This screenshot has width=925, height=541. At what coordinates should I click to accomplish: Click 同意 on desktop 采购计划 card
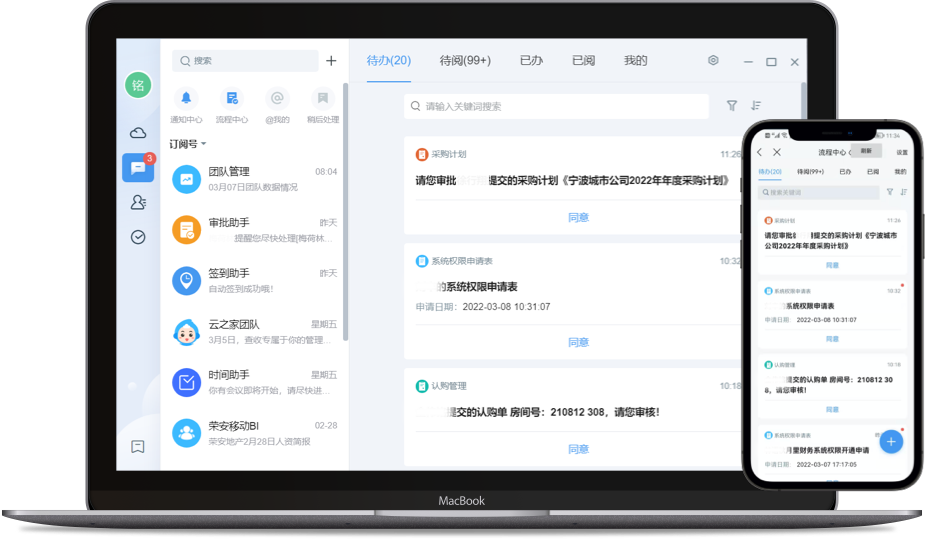point(578,218)
